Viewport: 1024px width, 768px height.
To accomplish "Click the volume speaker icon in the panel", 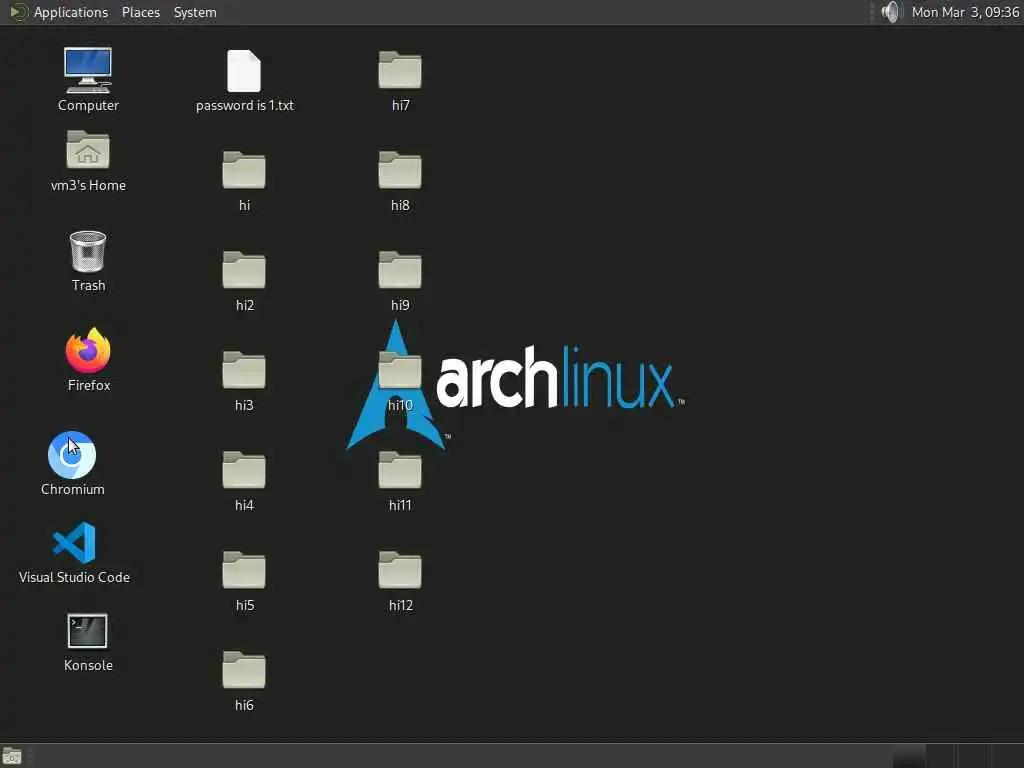I will pos(891,12).
